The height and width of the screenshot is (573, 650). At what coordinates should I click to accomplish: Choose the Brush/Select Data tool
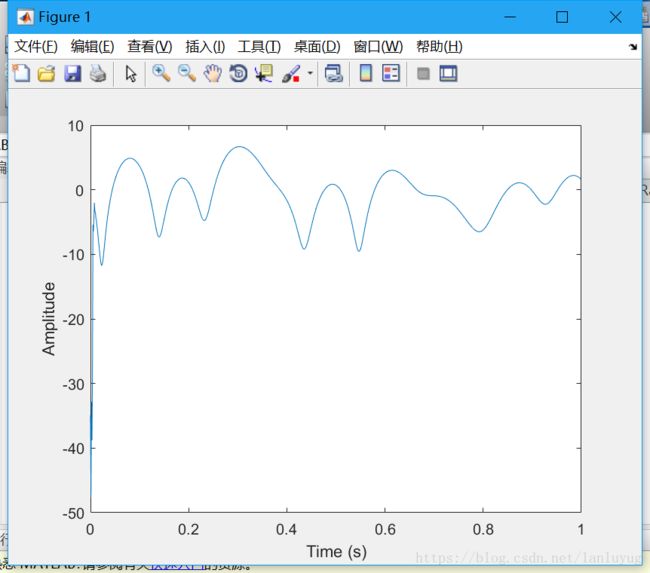(291, 73)
